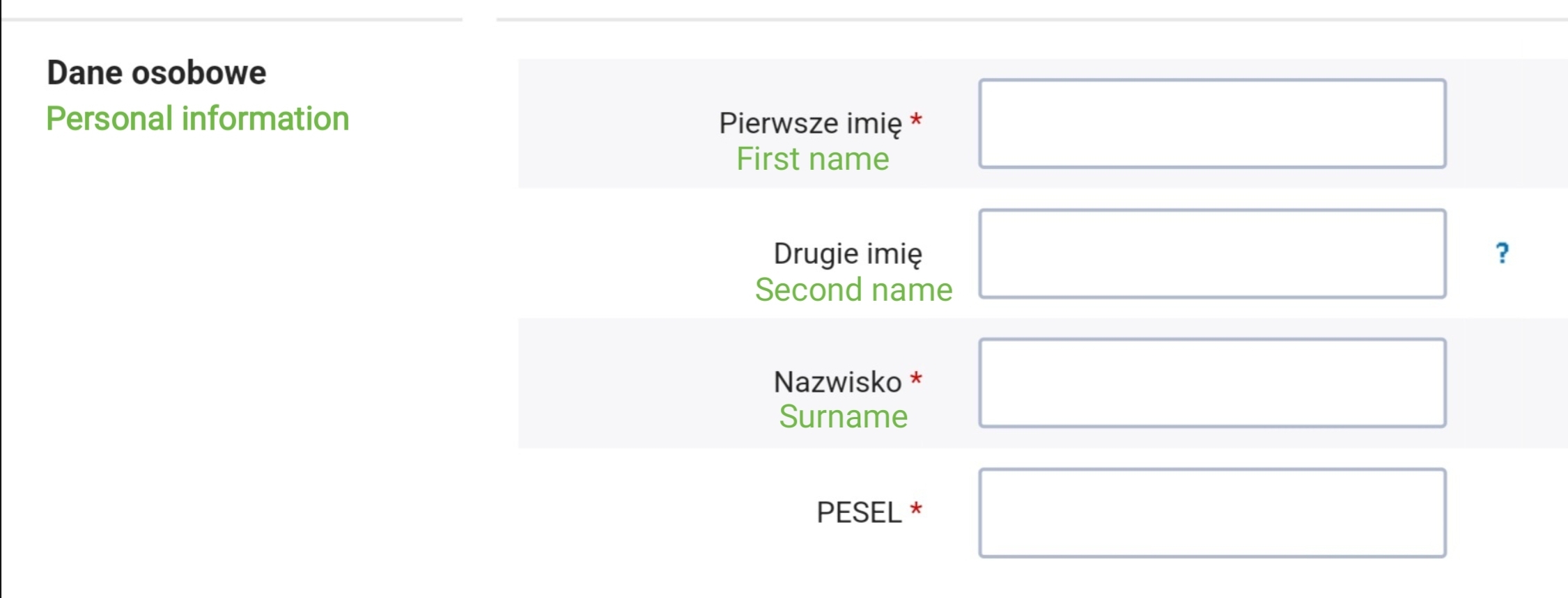Click the grey row background left of Nazwisko

(x=627, y=383)
